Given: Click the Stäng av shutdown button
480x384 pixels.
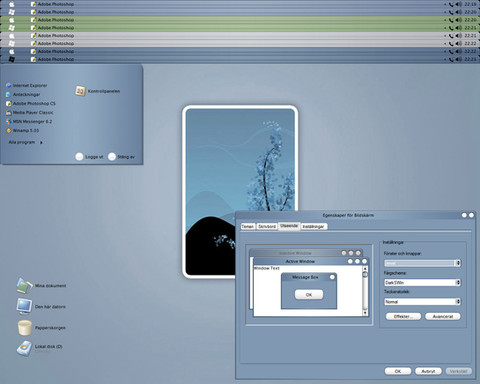Looking at the screenshot, I should pos(122,157).
